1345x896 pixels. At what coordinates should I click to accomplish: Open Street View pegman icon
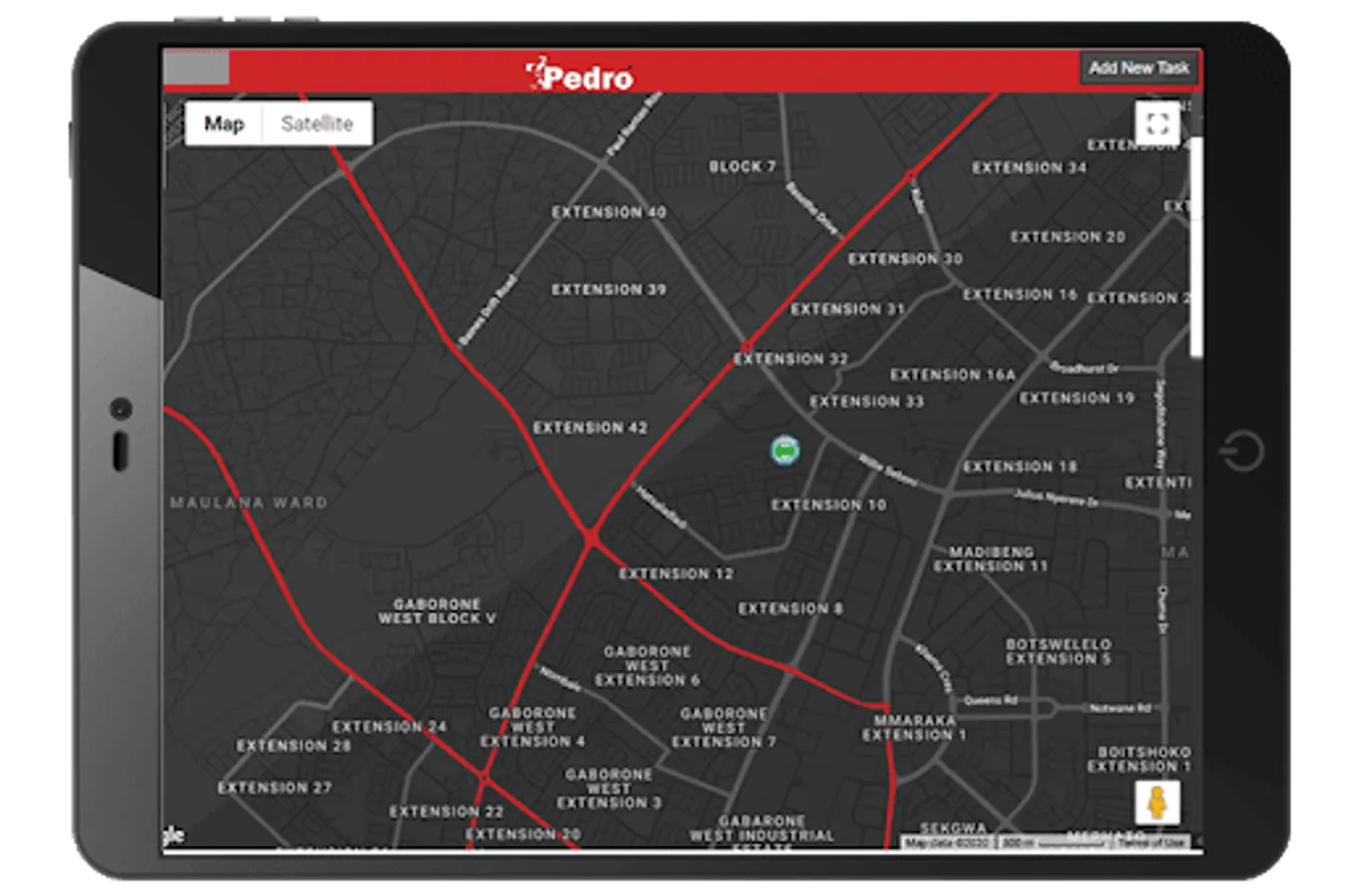(x=1157, y=802)
